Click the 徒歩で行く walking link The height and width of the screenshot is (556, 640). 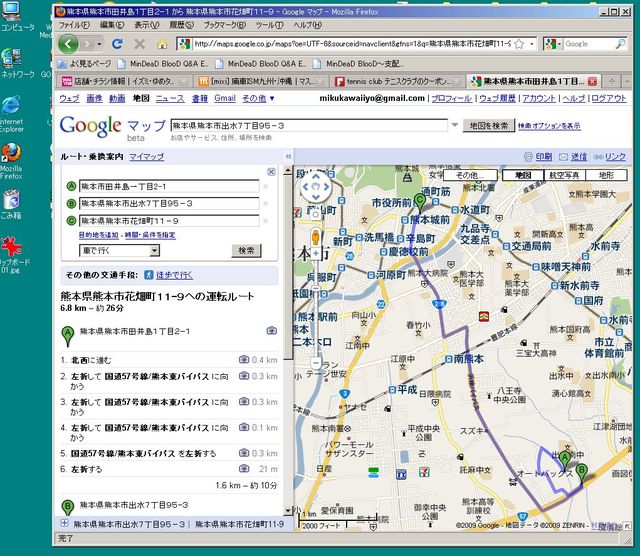pyautogui.click(x=173, y=274)
